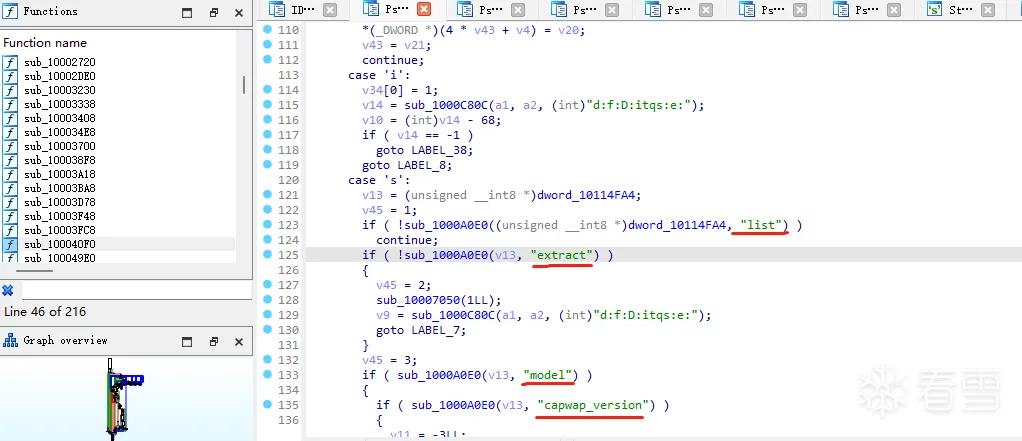This screenshot has height=441, width=1022.
Task: Click LABEL_38 goto target
Action: click(441, 150)
